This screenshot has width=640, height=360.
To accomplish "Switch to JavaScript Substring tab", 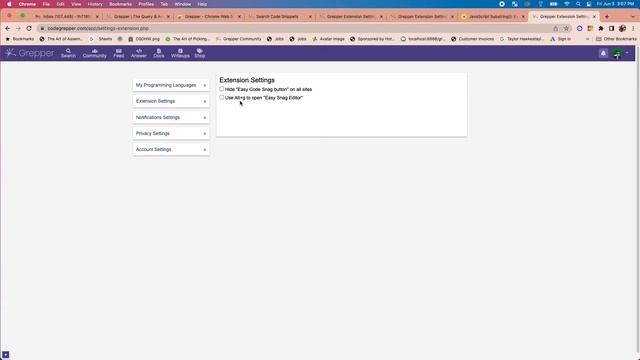I will [492, 17].
